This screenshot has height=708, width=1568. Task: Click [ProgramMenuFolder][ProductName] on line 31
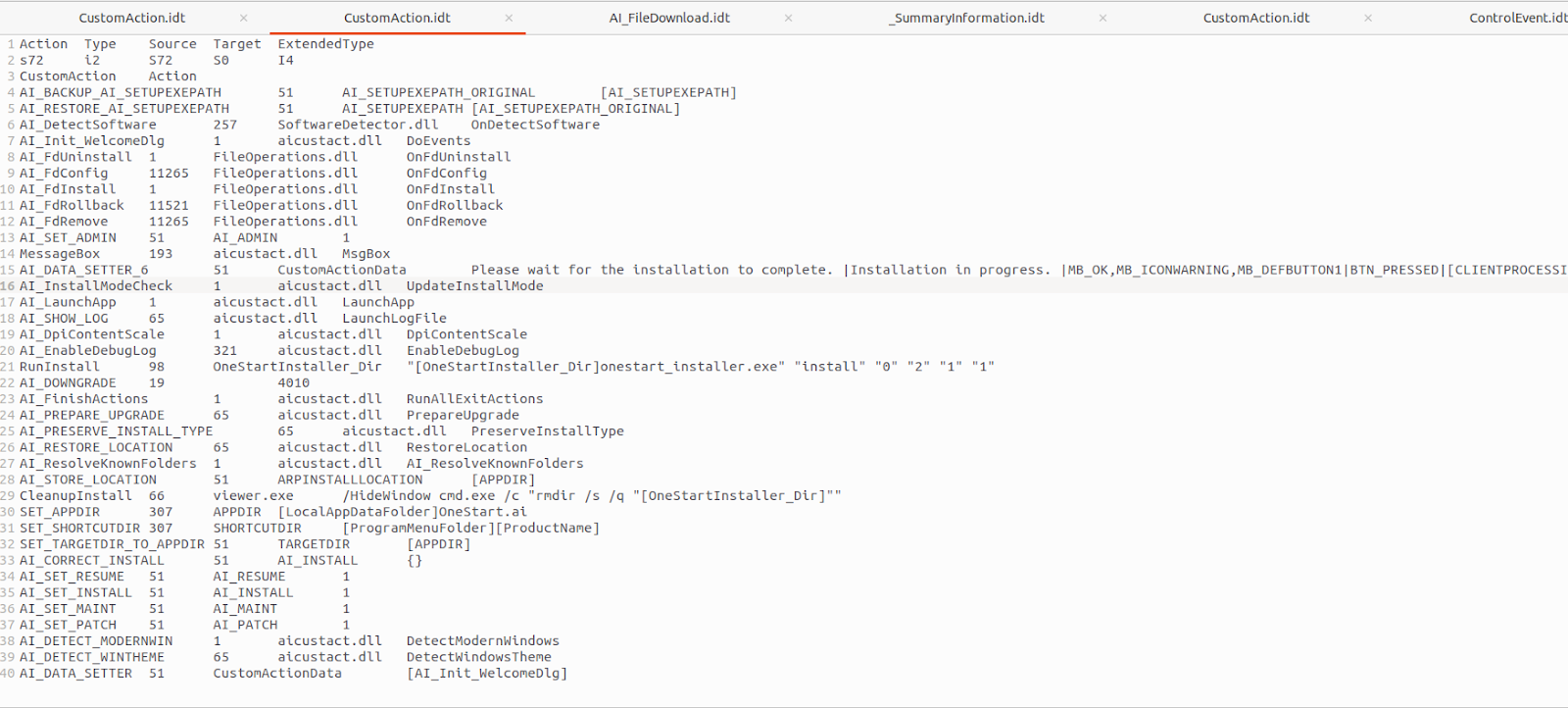pos(470,529)
